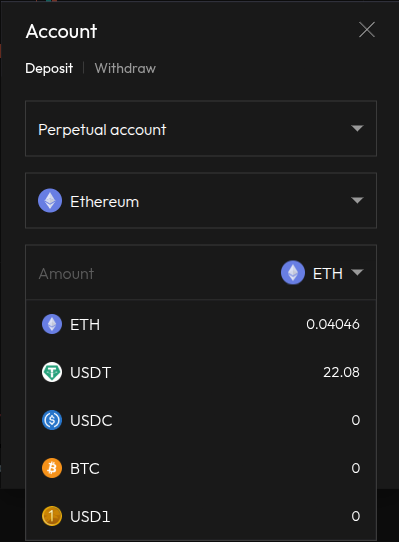The height and width of the screenshot is (542, 399).
Task: Select the Deposit tab
Action: pyautogui.click(x=49, y=68)
